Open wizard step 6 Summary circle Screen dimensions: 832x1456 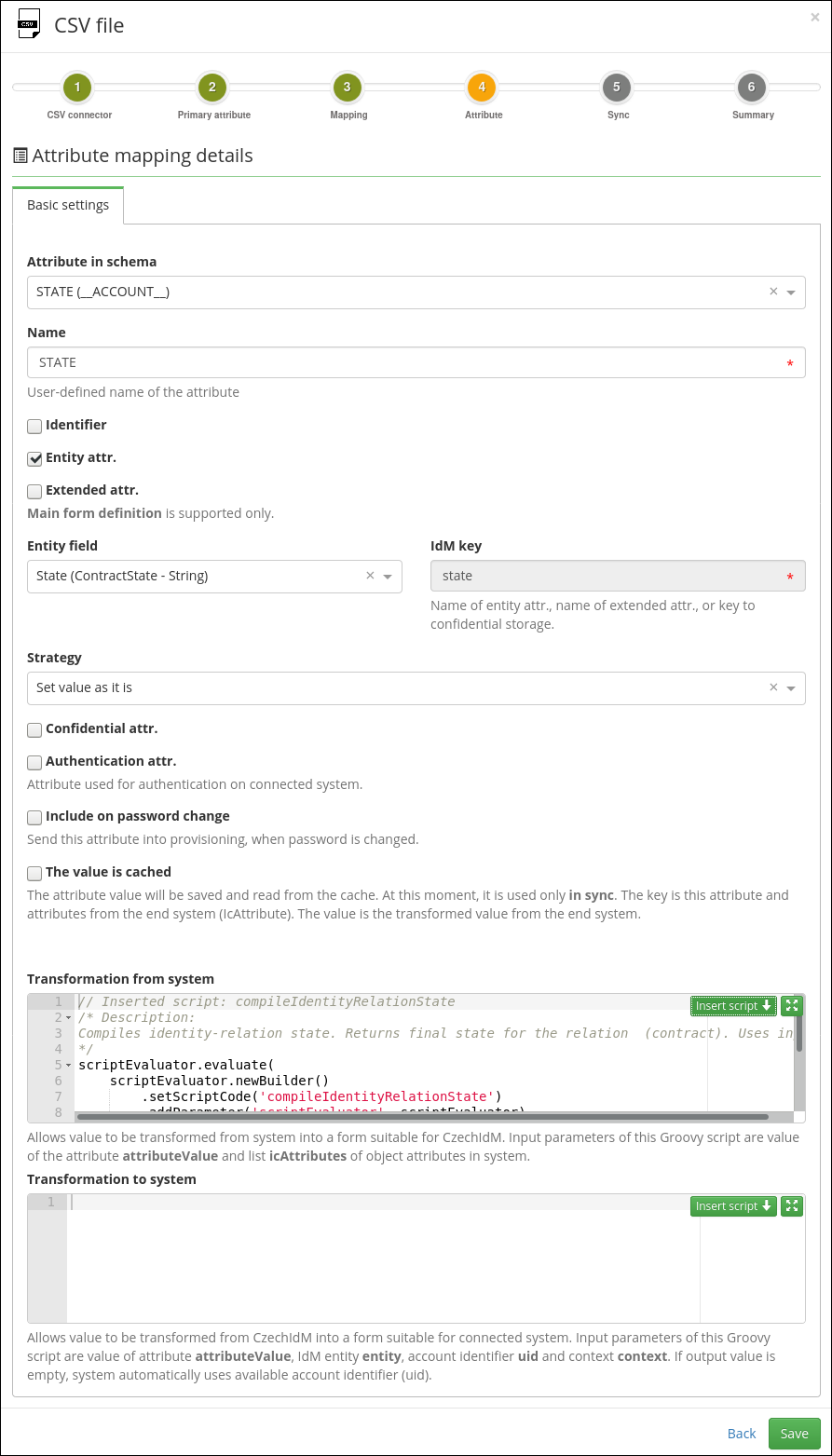pyautogui.click(x=751, y=88)
